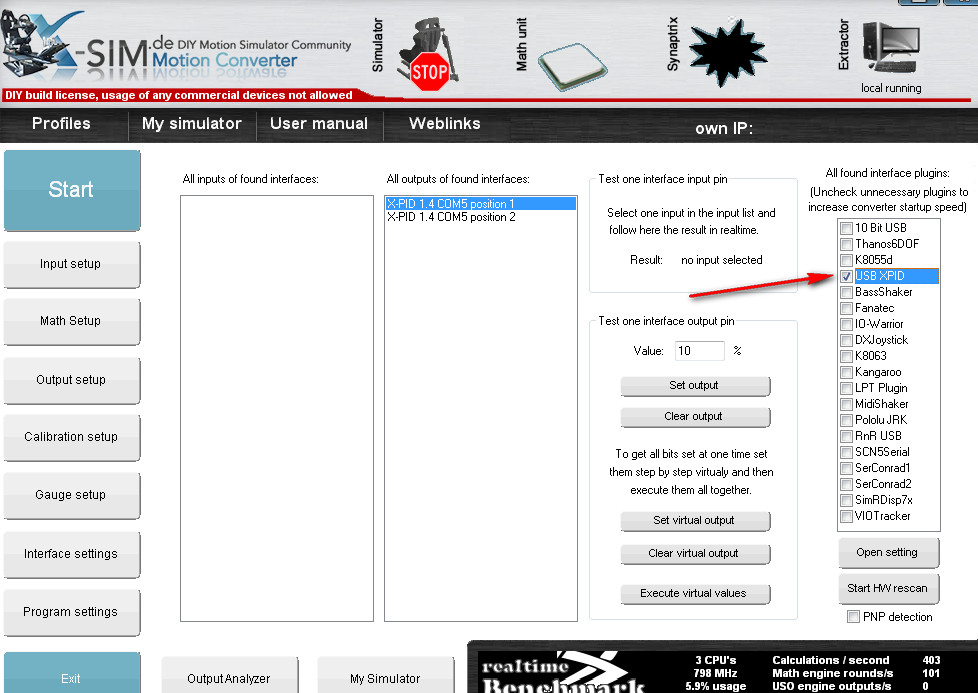This screenshot has width=978, height=693.
Task: Open the Weblinks menu
Action: click(445, 124)
